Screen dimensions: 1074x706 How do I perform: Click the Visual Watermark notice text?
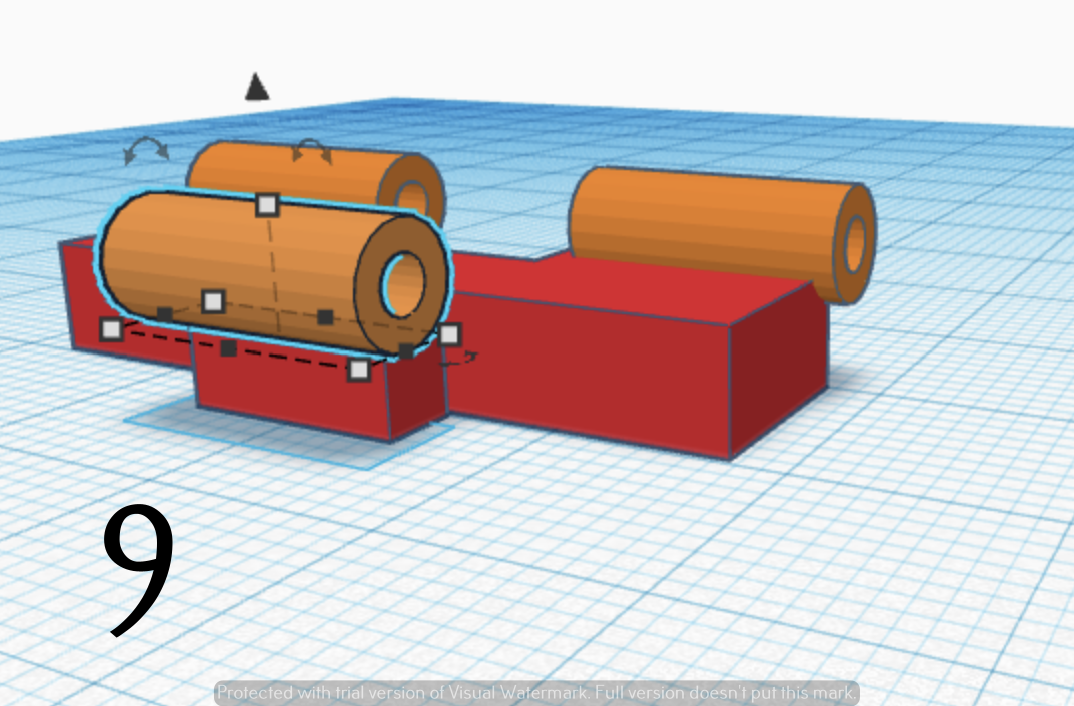click(537, 691)
